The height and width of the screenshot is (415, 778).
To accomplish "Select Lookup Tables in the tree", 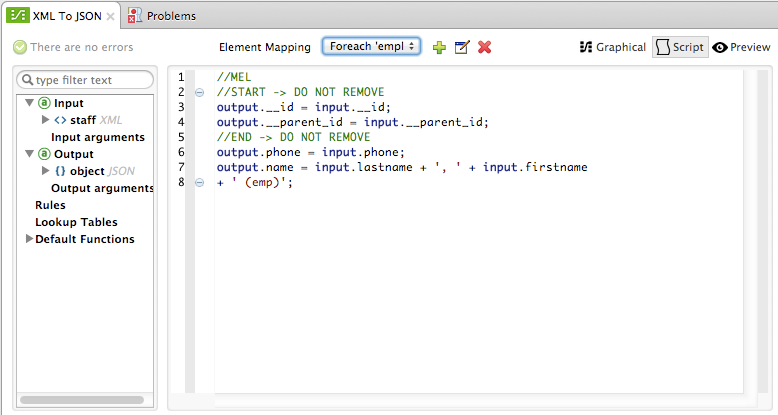I will pos(76,222).
